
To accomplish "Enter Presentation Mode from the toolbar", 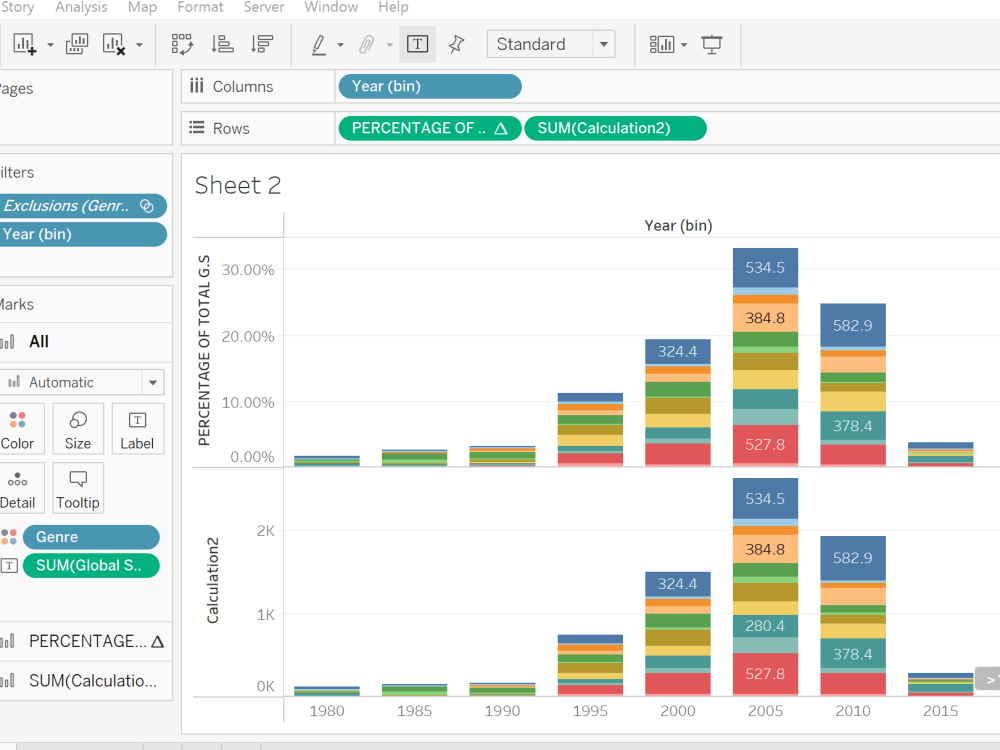I will 712,44.
